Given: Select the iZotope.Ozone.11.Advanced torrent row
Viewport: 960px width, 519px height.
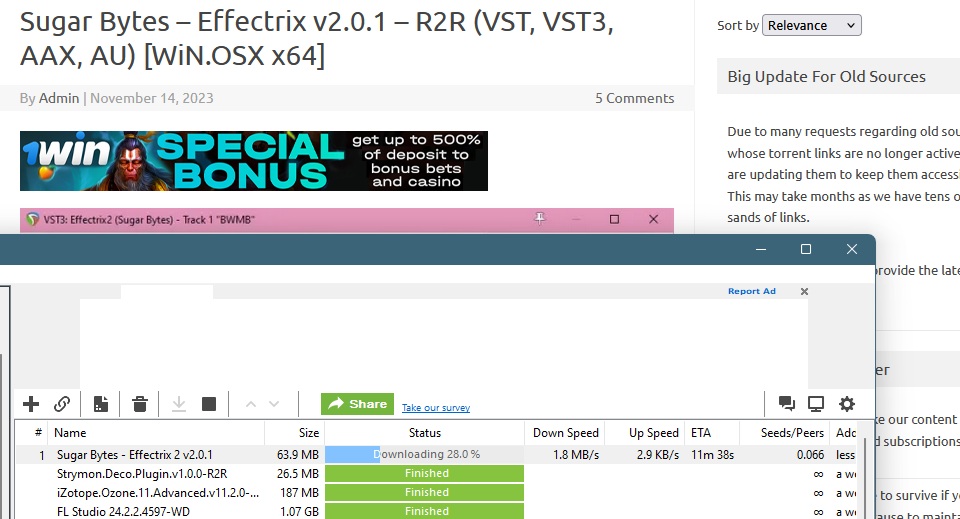Looking at the screenshot, I should (158, 493).
